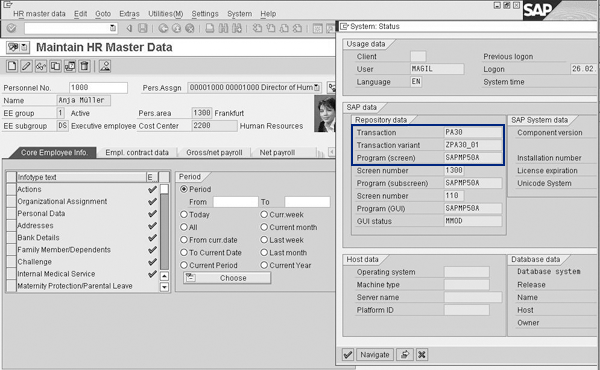
Task: Select the All radio button
Action: (184, 227)
